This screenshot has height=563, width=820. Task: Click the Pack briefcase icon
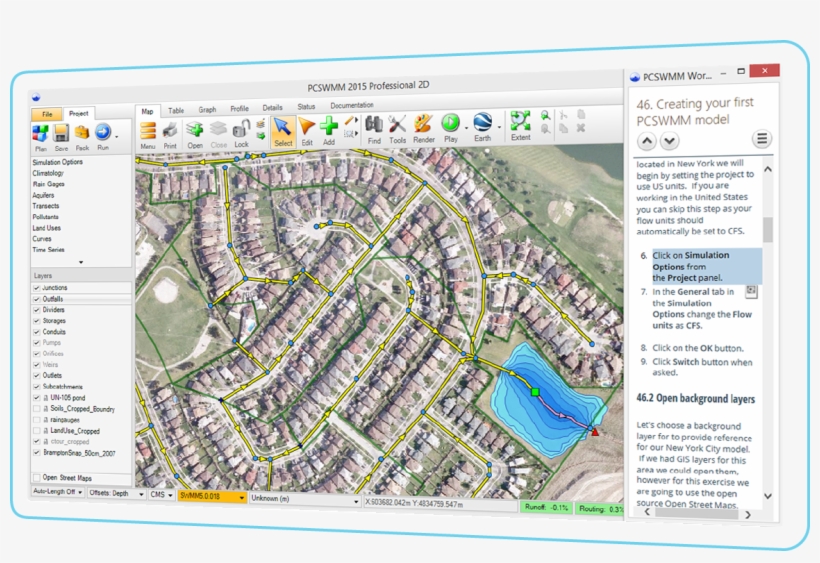click(82, 133)
